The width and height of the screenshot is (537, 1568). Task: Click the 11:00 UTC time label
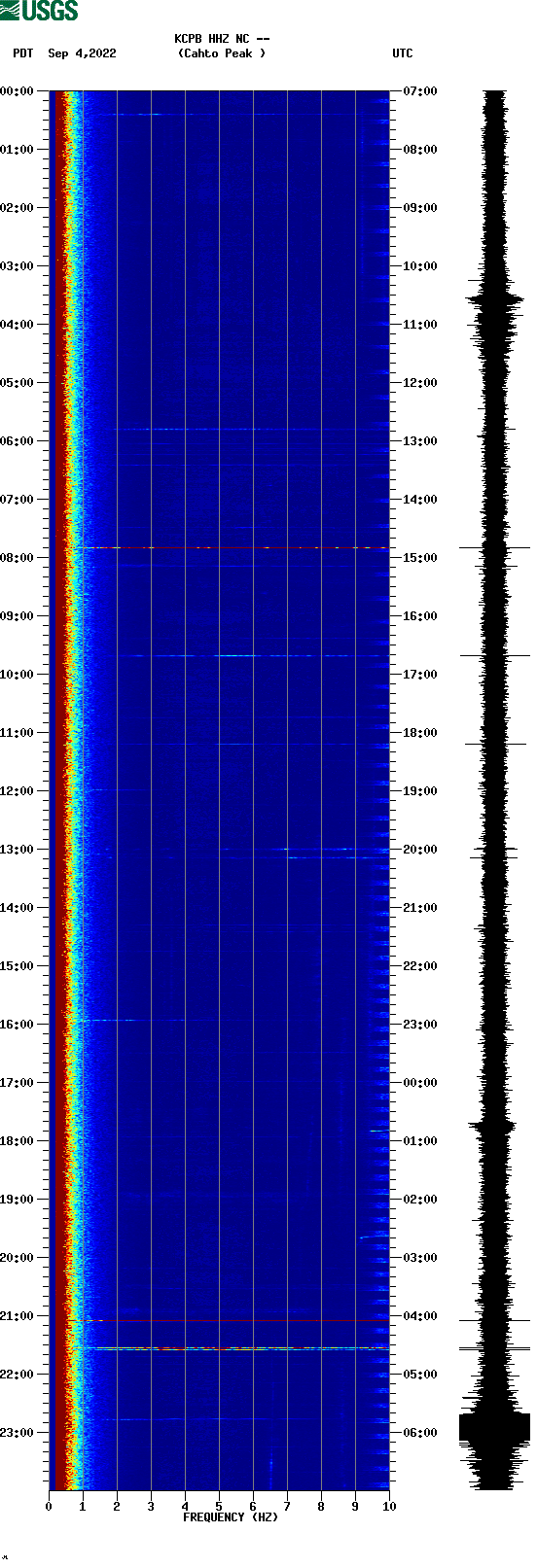click(420, 325)
